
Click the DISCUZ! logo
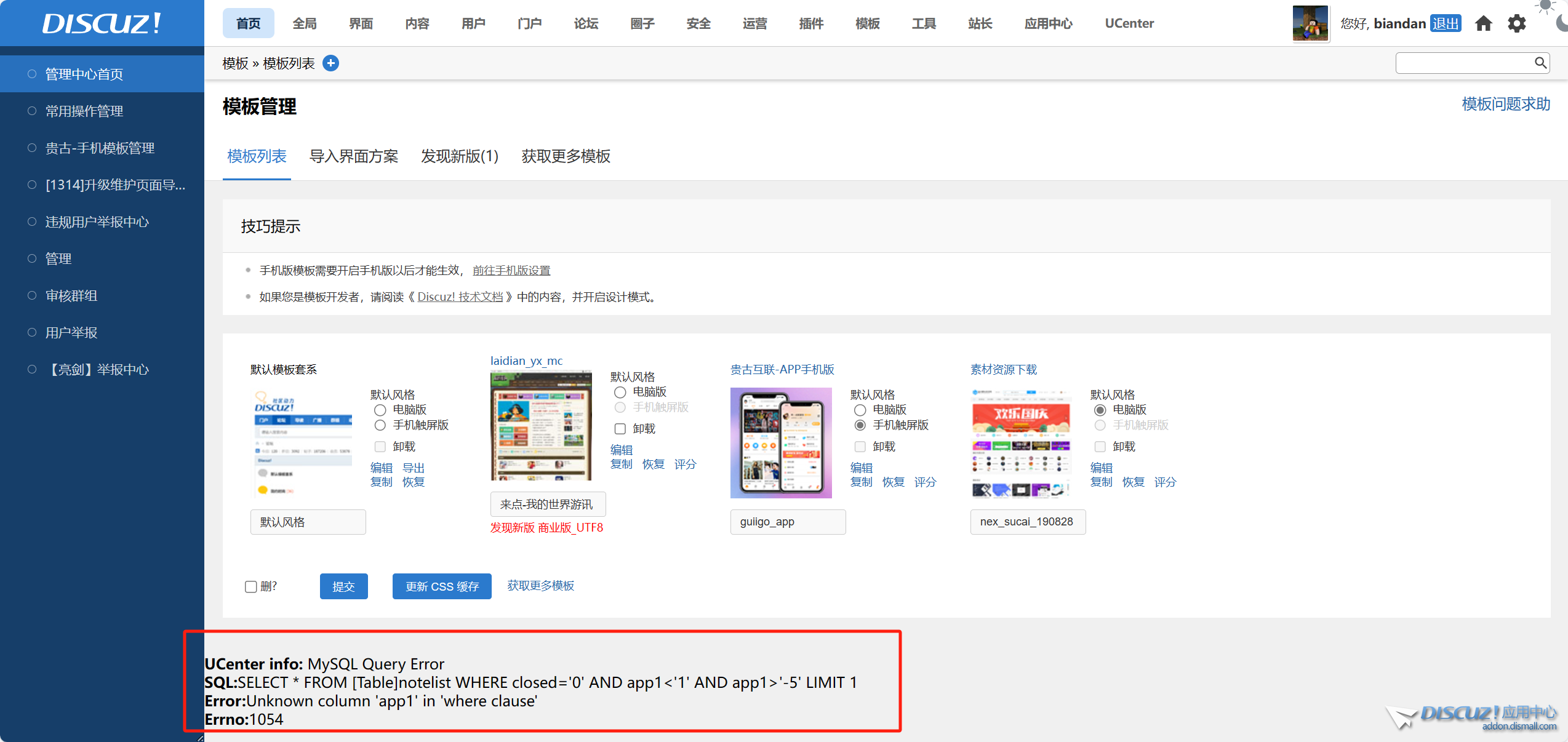[100, 23]
